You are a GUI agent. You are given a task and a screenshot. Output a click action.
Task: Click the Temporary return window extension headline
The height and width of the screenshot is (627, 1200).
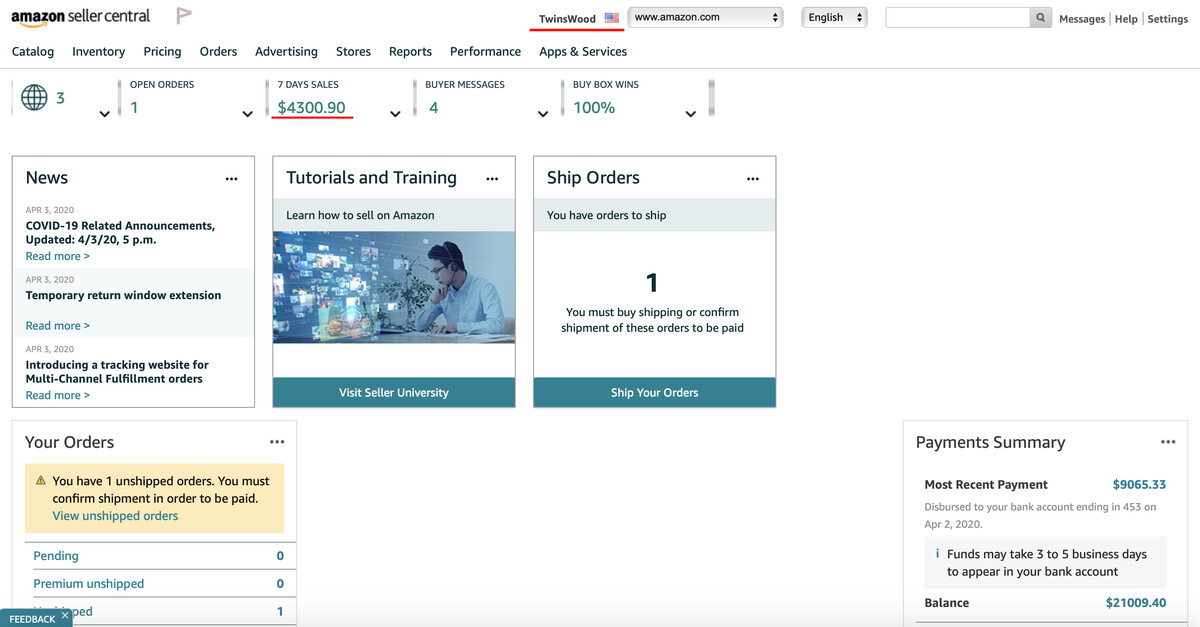tap(123, 295)
